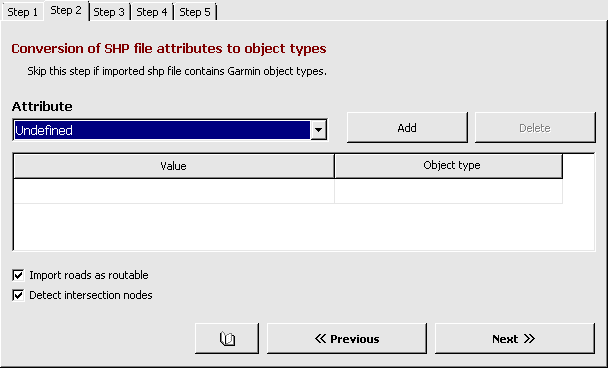Image resolution: width=608 pixels, height=368 pixels.
Task: Click the Value column header
Action: (x=174, y=166)
